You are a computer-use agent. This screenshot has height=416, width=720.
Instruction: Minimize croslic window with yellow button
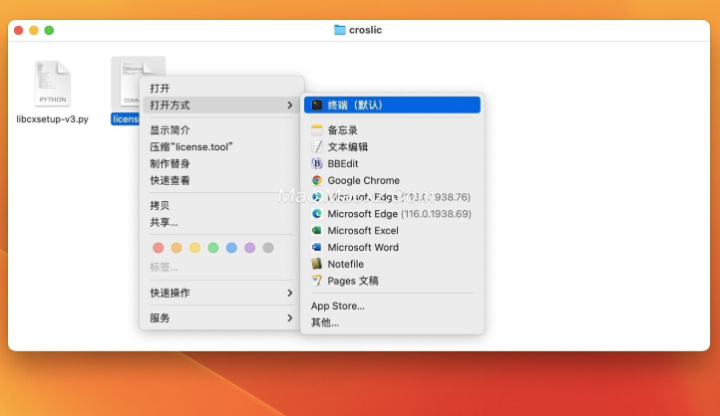pyautogui.click(x=34, y=30)
